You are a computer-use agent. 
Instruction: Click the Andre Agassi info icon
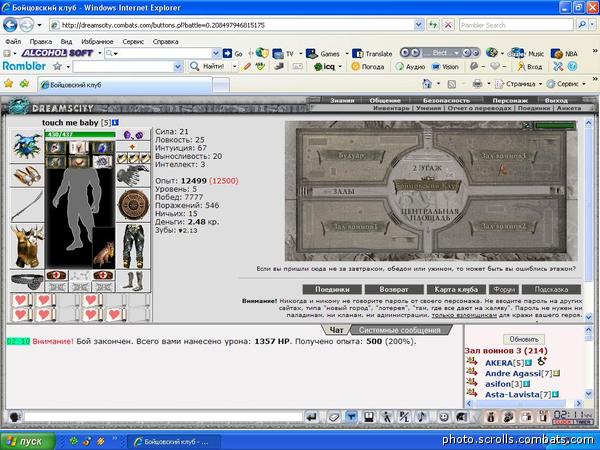557,373
